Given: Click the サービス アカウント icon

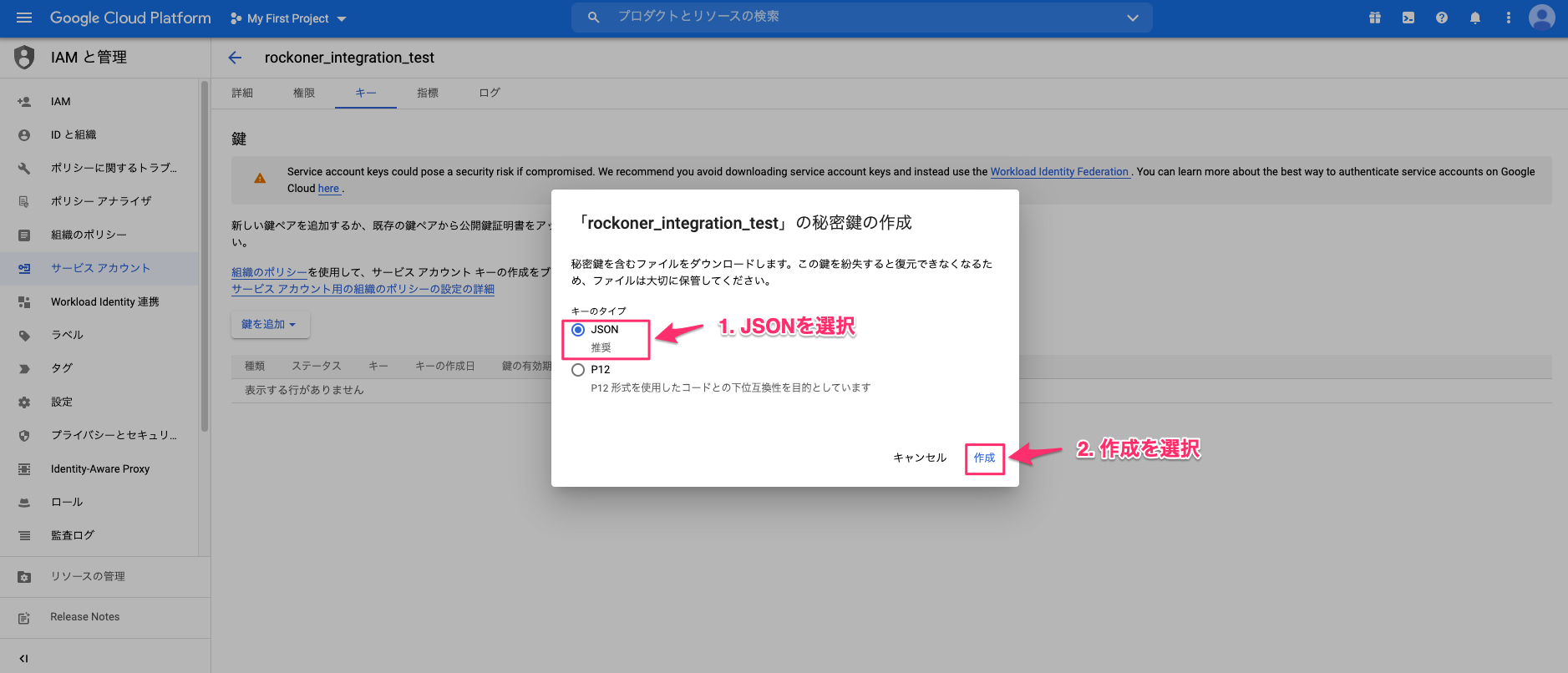Looking at the screenshot, I should pyautogui.click(x=24, y=268).
